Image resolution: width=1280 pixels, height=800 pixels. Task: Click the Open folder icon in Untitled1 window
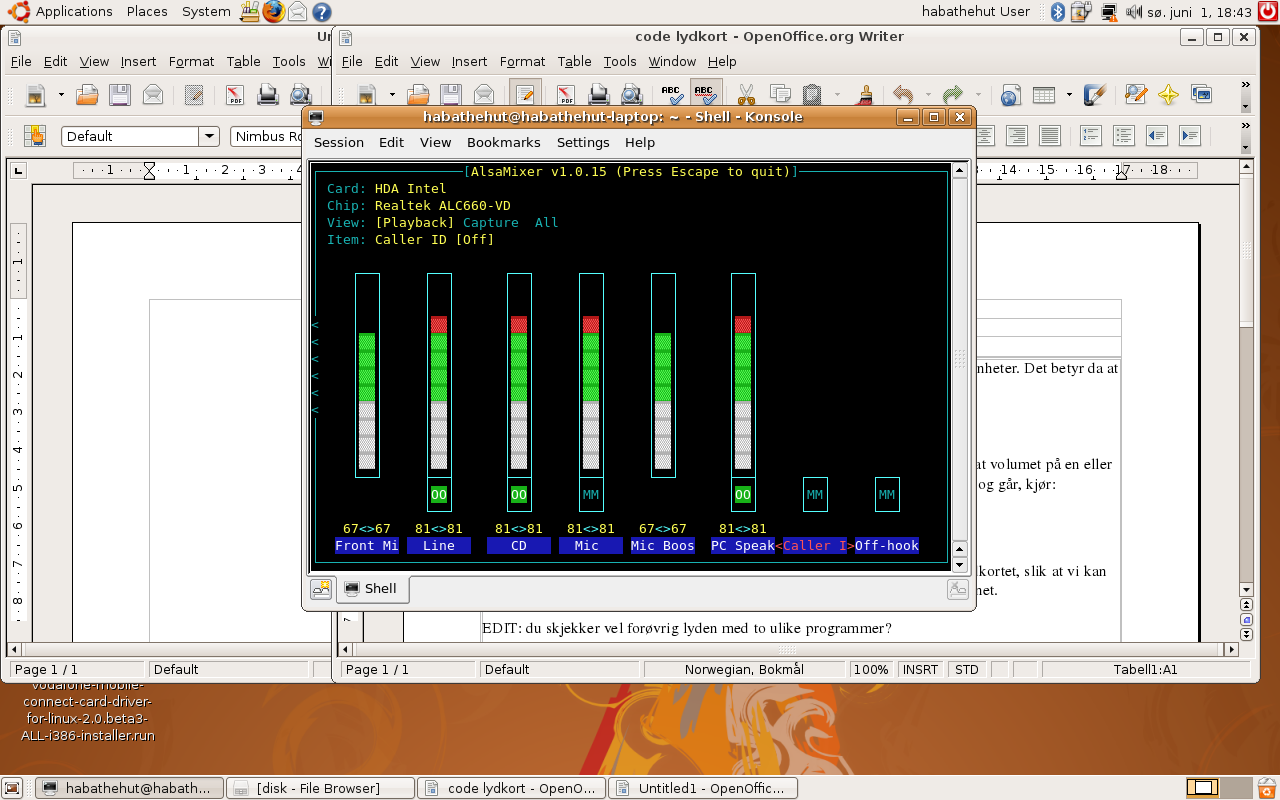(87, 95)
